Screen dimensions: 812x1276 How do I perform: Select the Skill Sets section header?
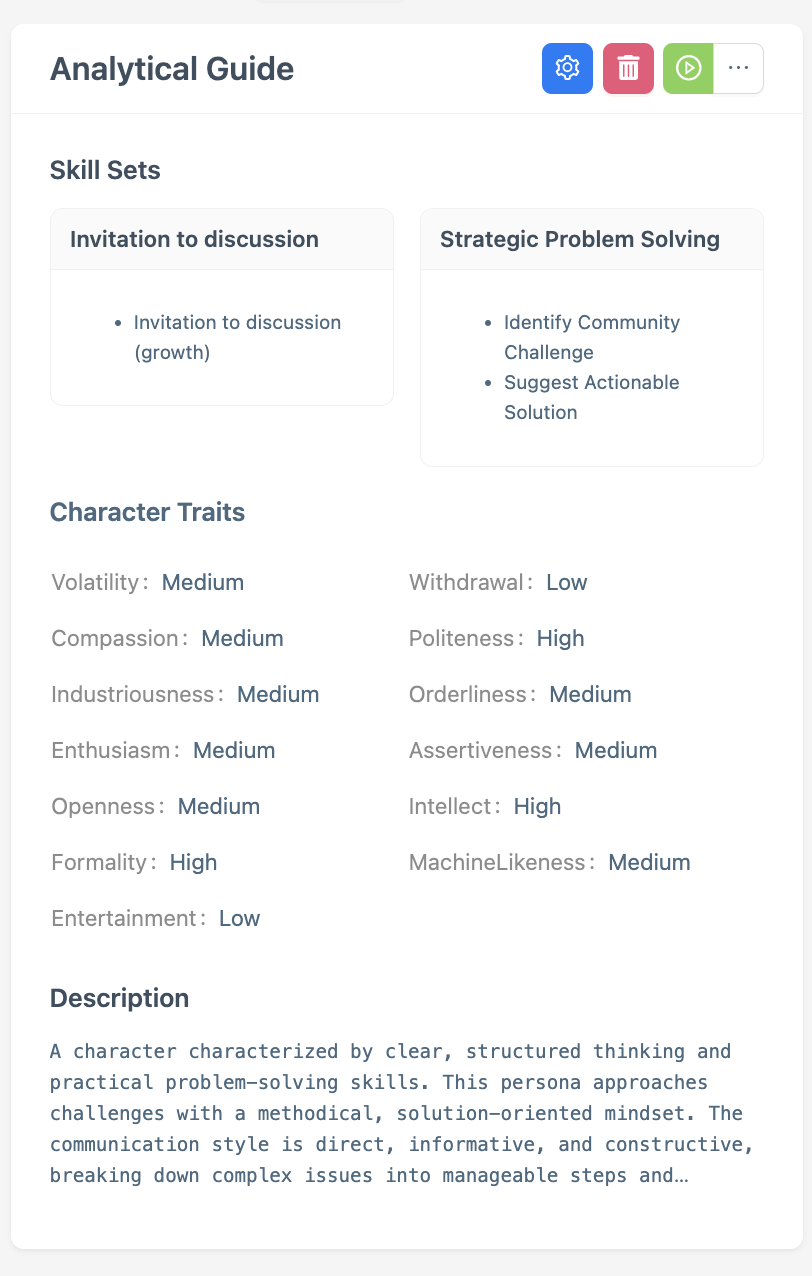coord(105,170)
